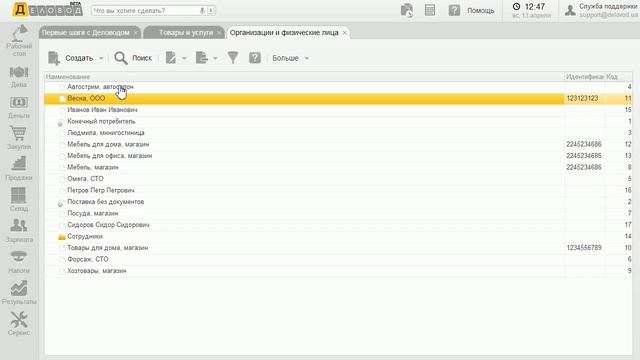
Task: Close the Первые шаги с Деловодом tab
Action: pos(136,33)
